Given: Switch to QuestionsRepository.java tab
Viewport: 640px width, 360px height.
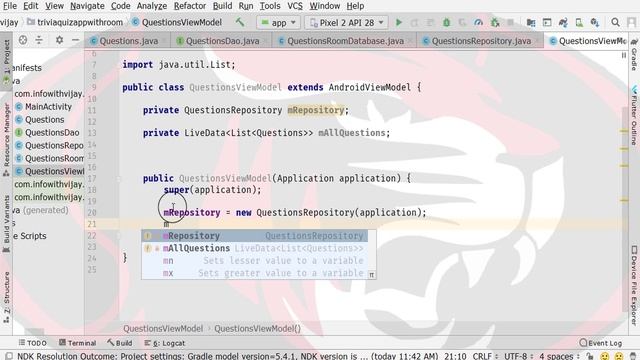Looking at the screenshot, I should coord(481,41).
